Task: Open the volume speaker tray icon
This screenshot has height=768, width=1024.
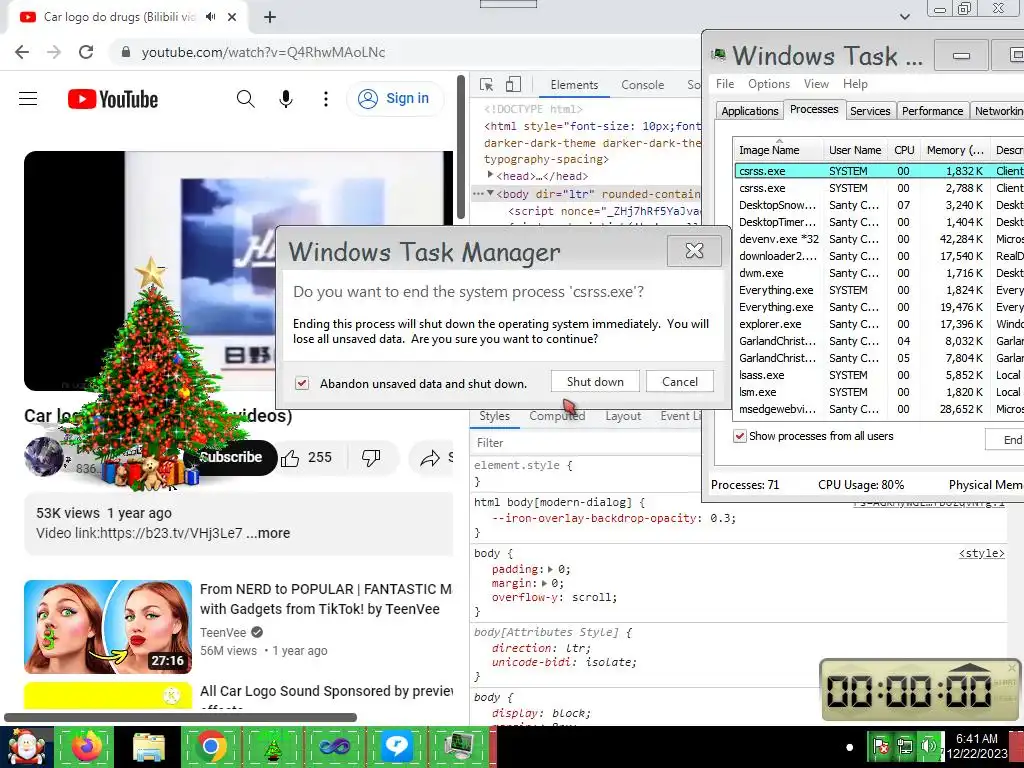Action: (928, 746)
